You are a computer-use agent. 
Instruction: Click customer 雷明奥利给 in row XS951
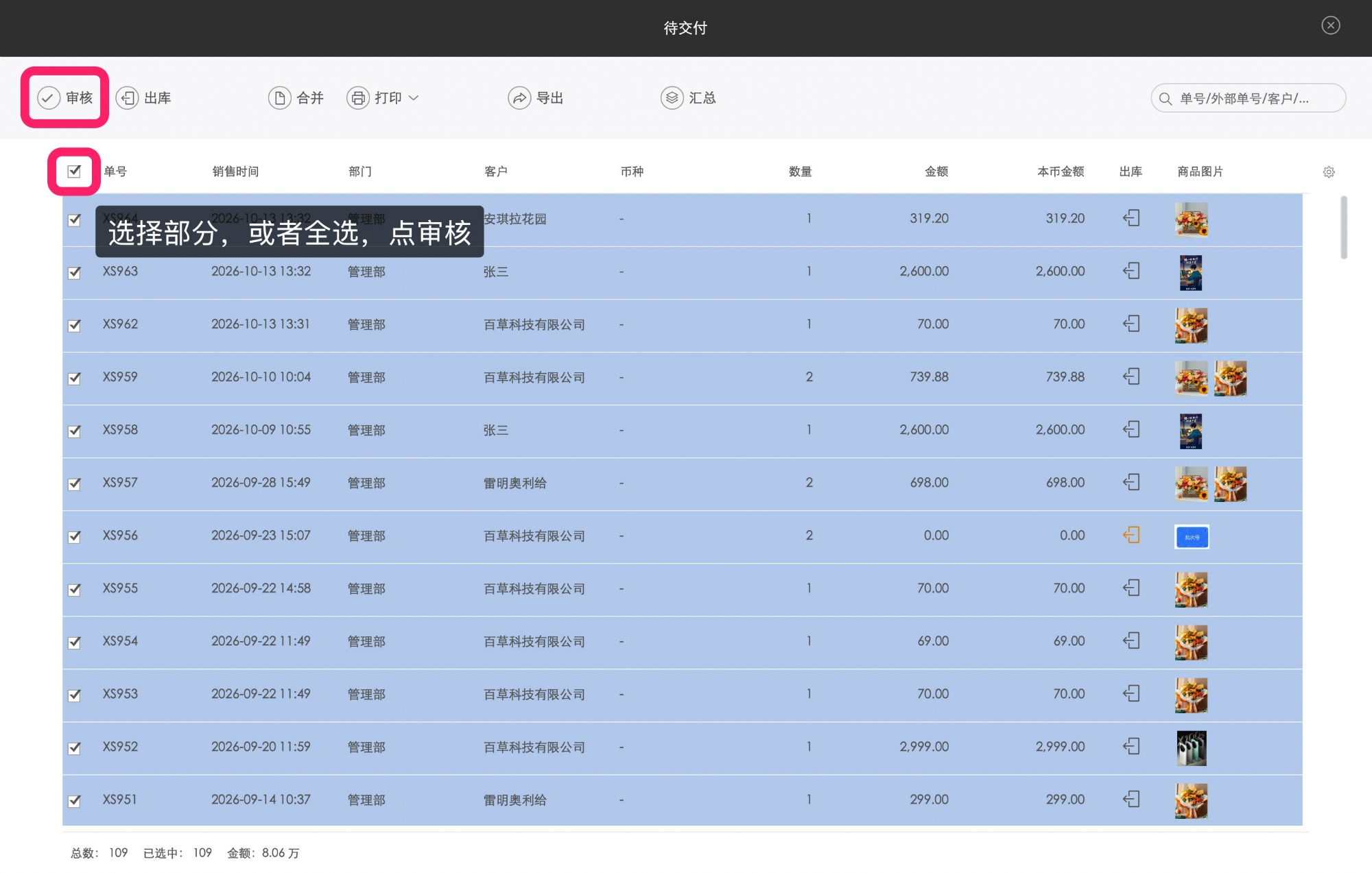[515, 800]
